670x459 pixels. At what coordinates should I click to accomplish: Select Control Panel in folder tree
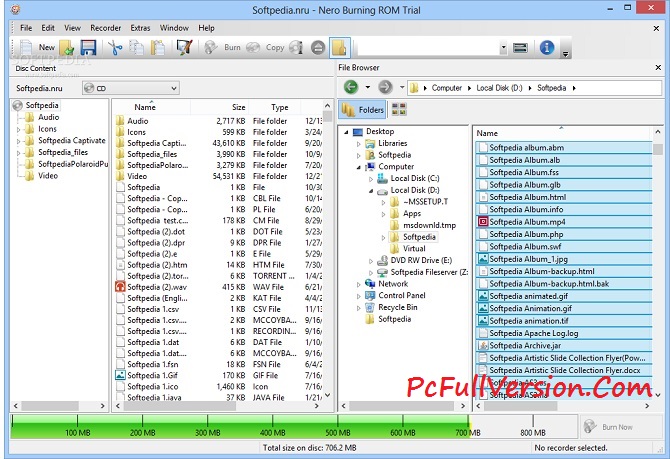click(x=402, y=295)
